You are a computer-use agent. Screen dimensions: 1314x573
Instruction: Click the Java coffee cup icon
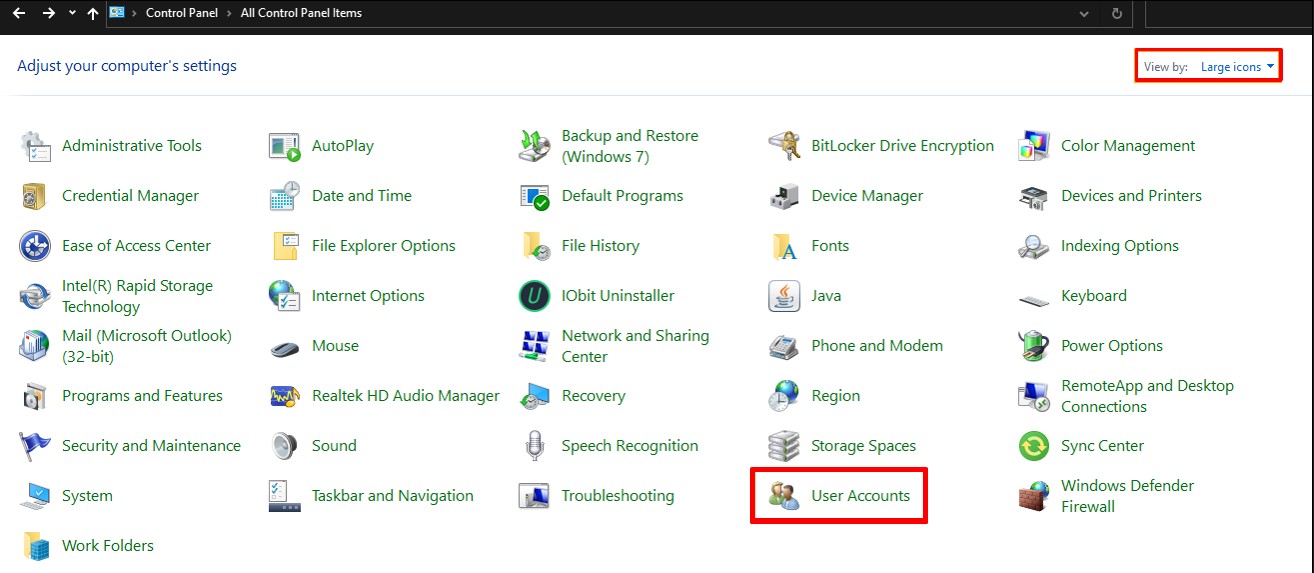tap(784, 296)
